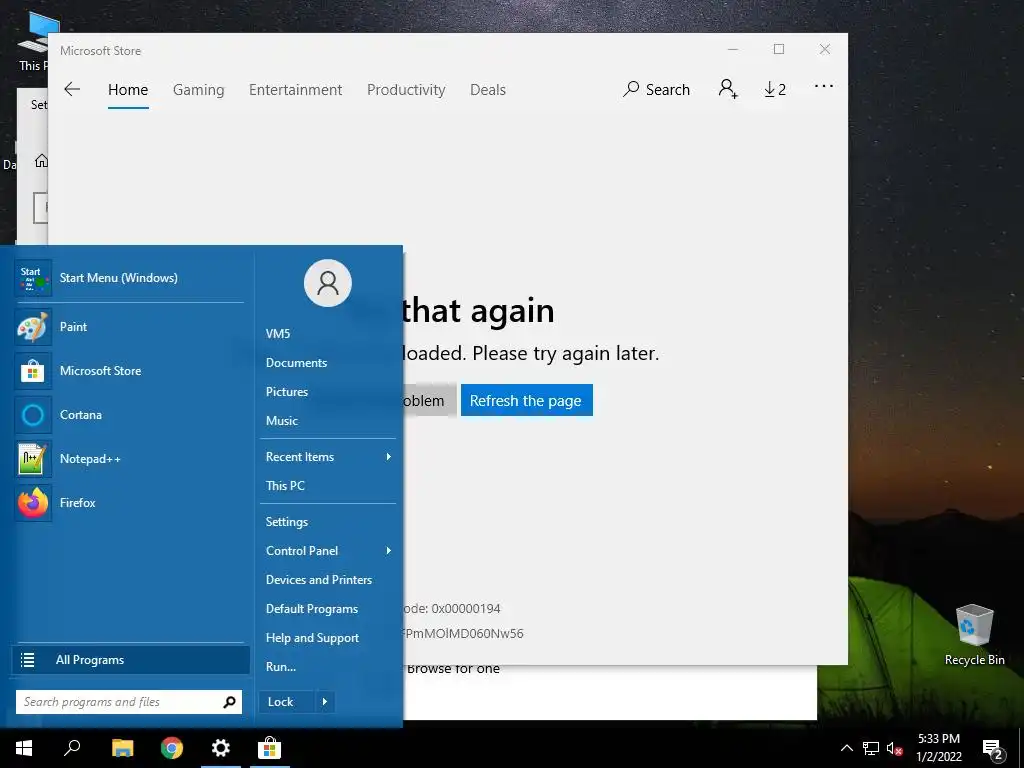This screenshot has height=768, width=1024.
Task: Expand Recent Items submenu arrow
Action: point(389,456)
